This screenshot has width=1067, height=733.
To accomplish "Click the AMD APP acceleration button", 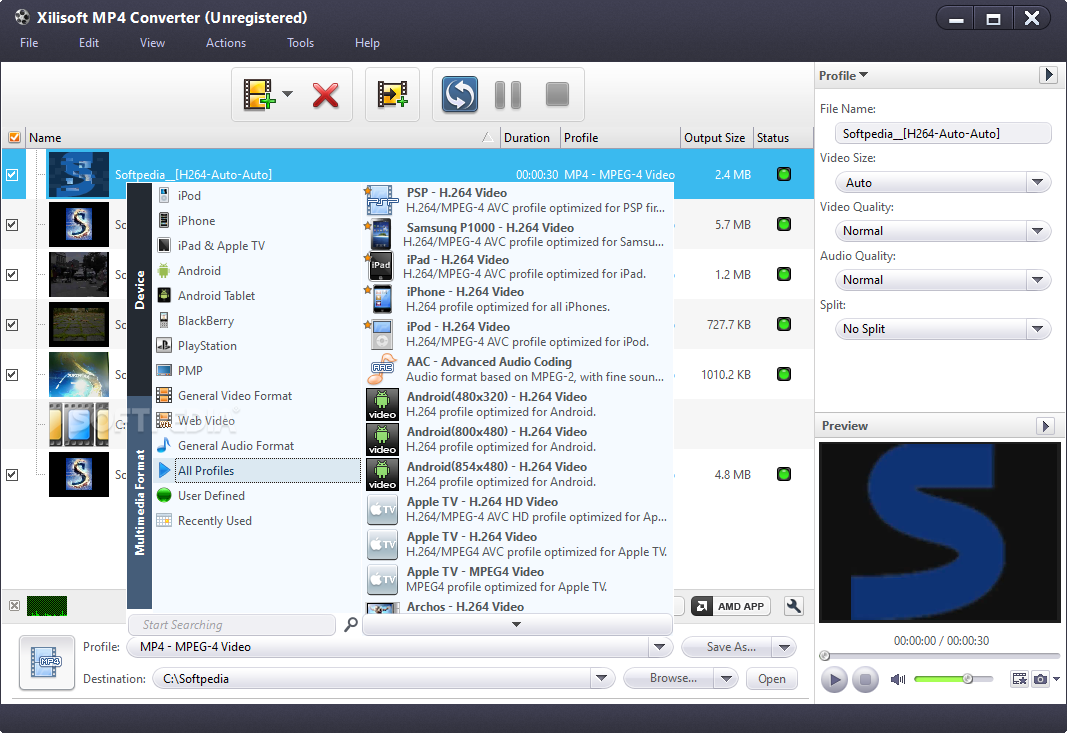I will [x=731, y=606].
